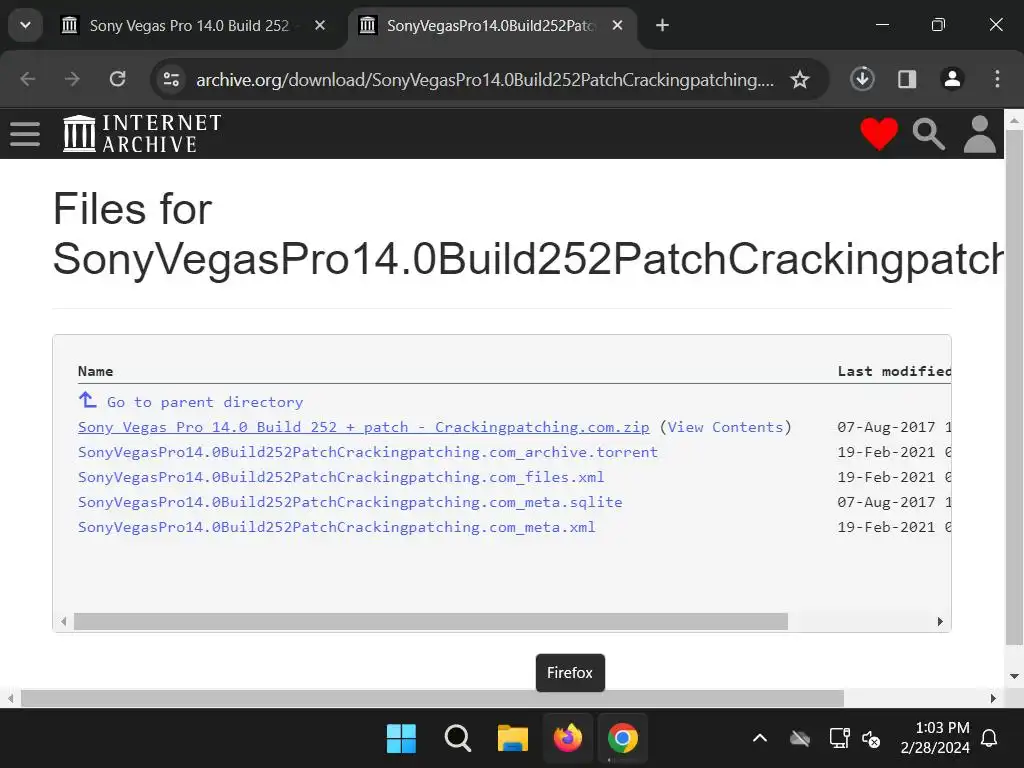Go forward to the next page

pos(72,79)
